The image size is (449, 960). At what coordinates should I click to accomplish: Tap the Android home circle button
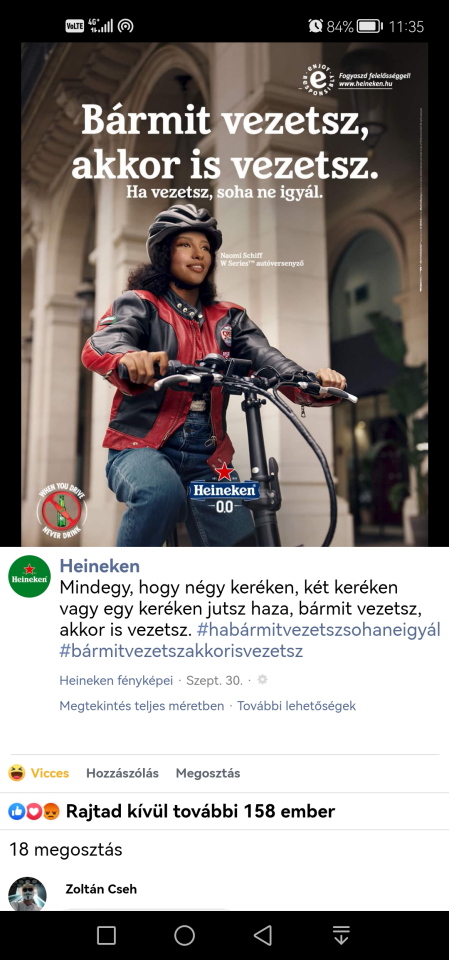184,935
